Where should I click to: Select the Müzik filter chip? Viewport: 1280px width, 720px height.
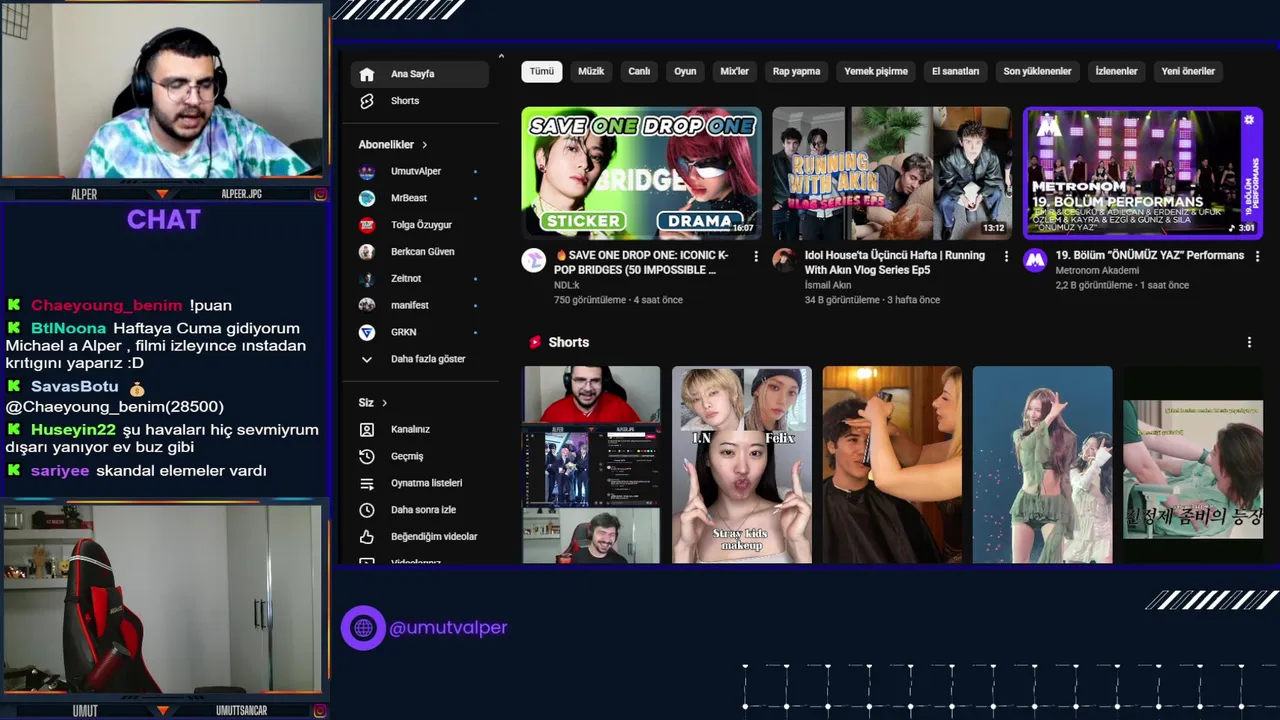click(x=591, y=71)
